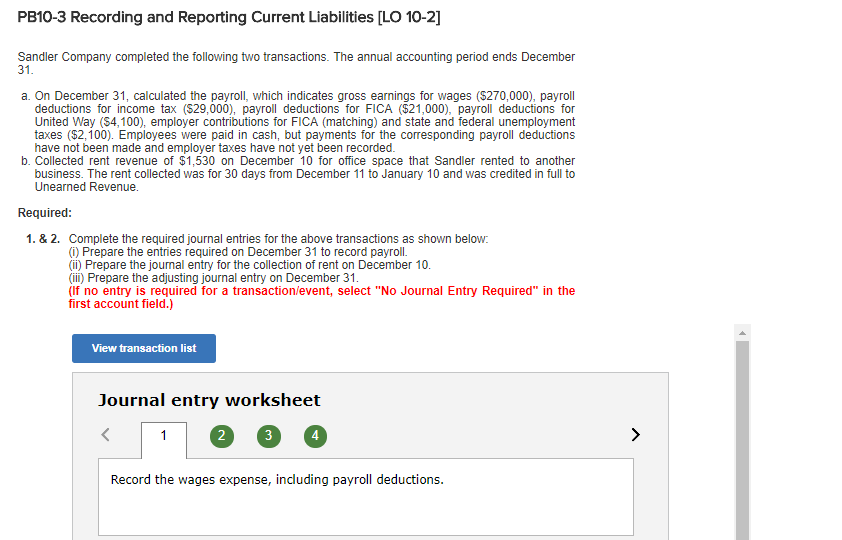Click the PB10-3 problem title
842x540 pixels.
coord(229,17)
